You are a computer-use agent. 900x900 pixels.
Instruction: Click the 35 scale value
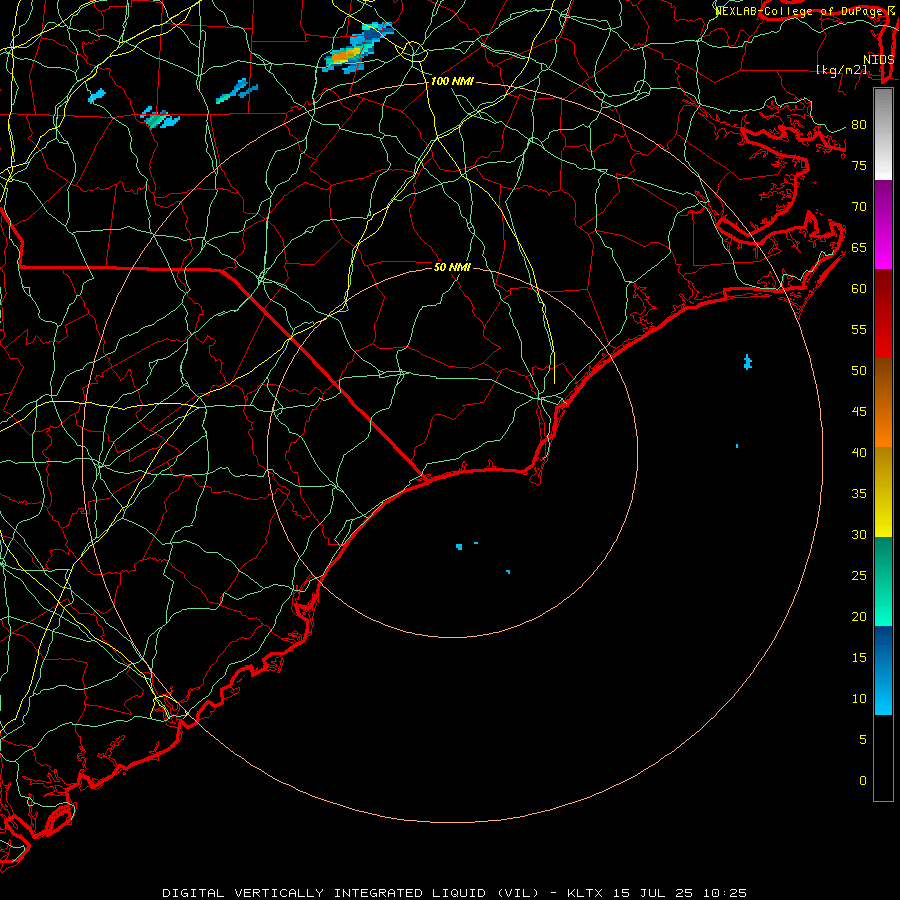(859, 494)
